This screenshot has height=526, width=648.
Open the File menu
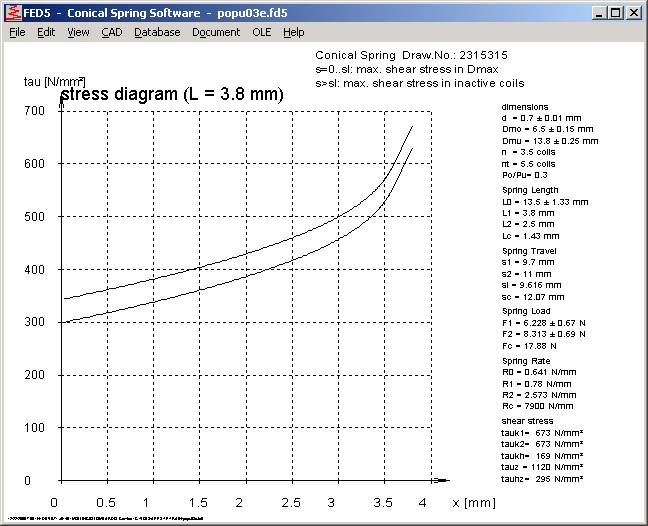pyautogui.click(x=17, y=32)
